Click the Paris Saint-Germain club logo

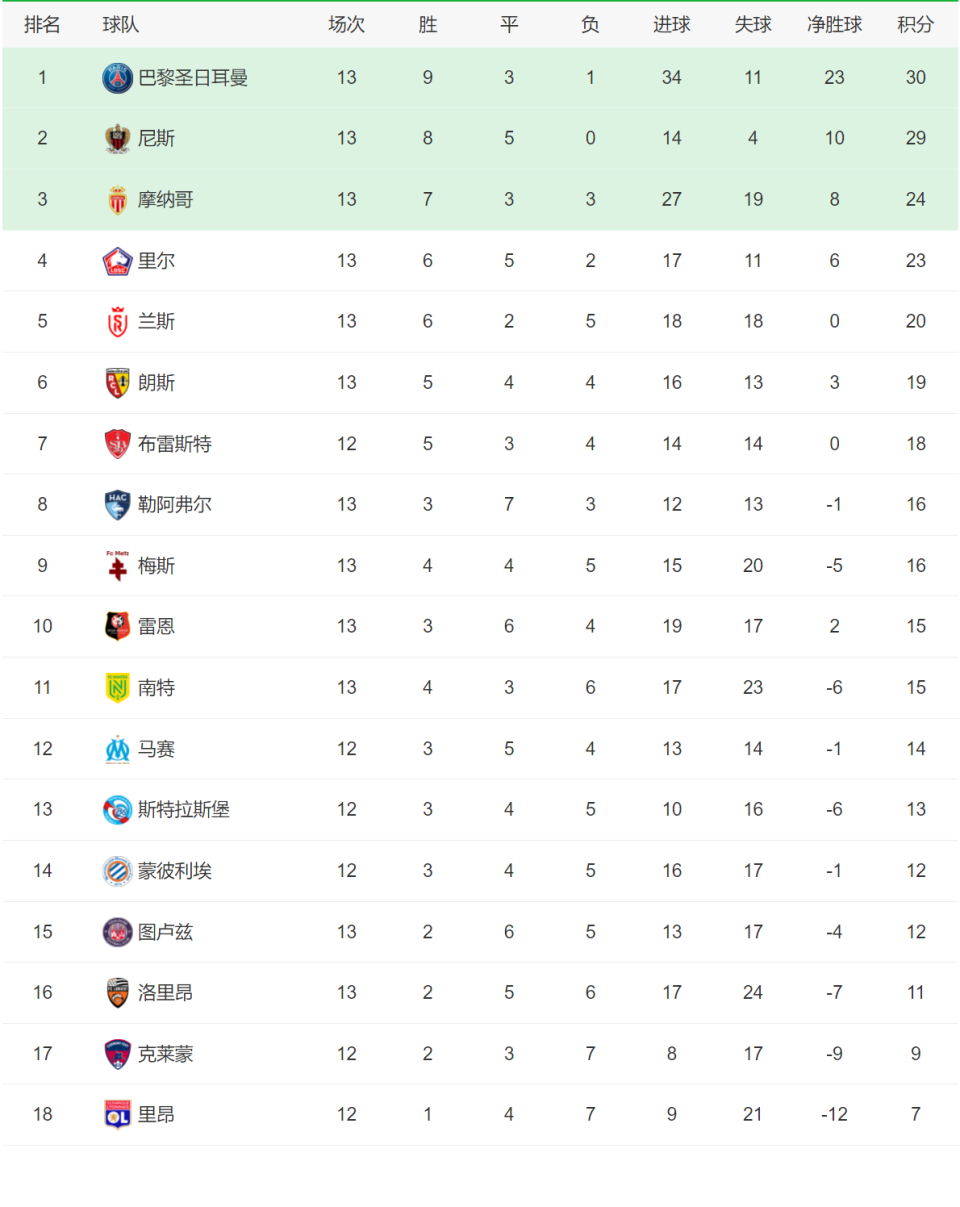point(117,78)
